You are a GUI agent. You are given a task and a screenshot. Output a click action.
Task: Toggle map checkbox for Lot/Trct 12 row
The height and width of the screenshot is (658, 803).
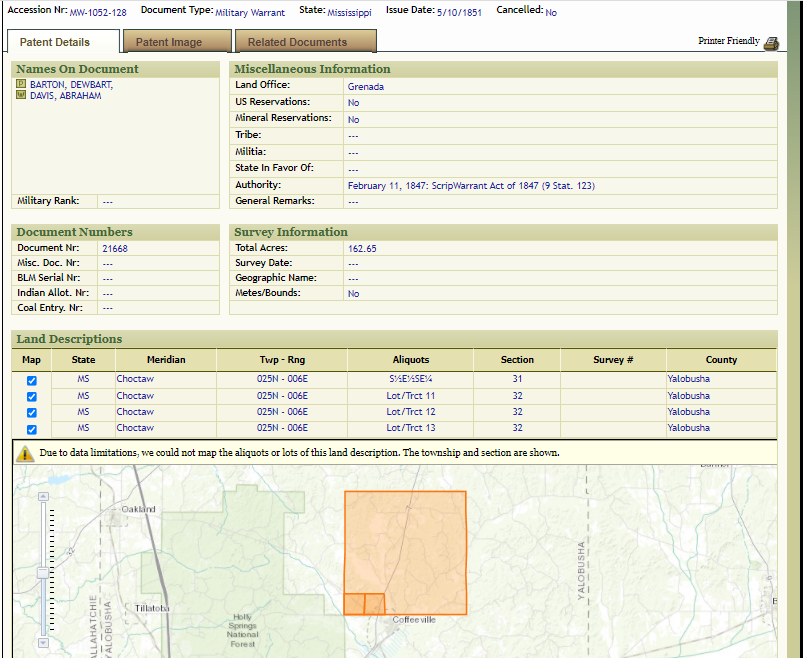(32, 413)
